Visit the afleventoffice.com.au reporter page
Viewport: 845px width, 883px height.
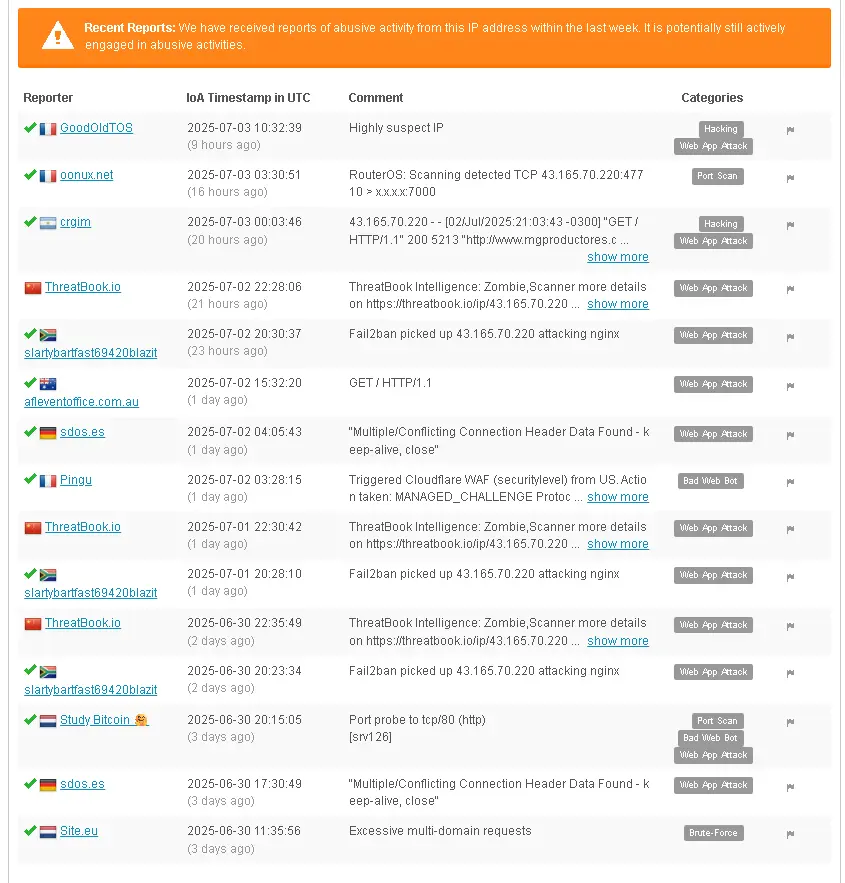tap(82, 402)
